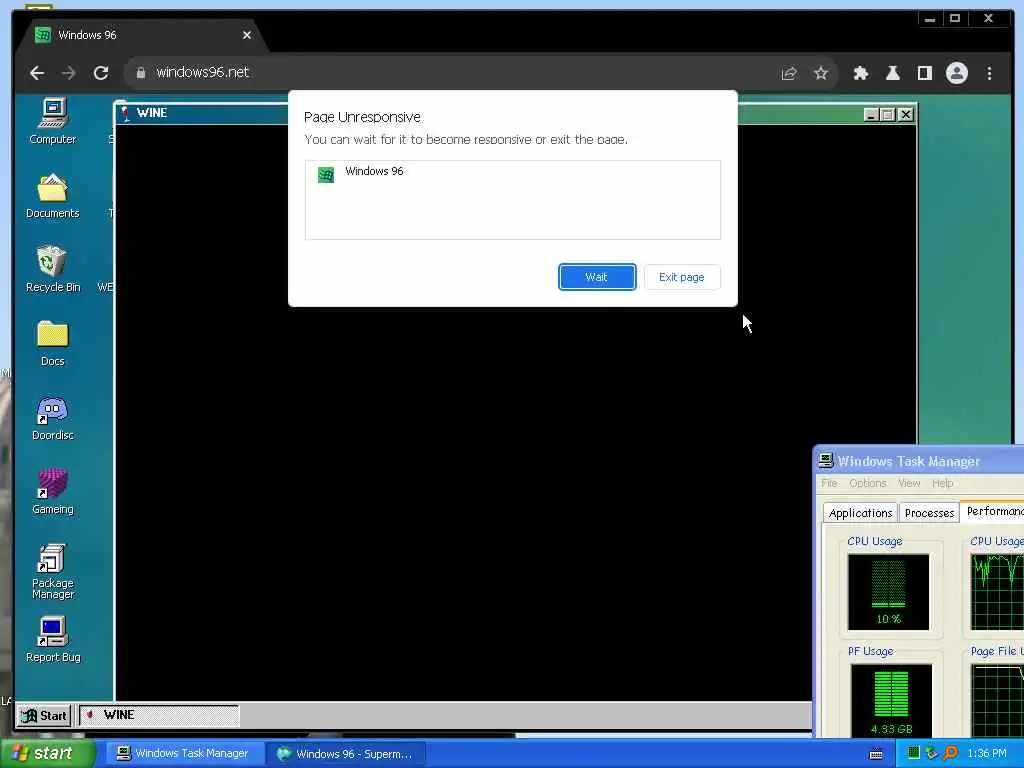The height and width of the screenshot is (768, 1024).
Task: Click the WINE glass icon in title bar
Action: pos(125,114)
